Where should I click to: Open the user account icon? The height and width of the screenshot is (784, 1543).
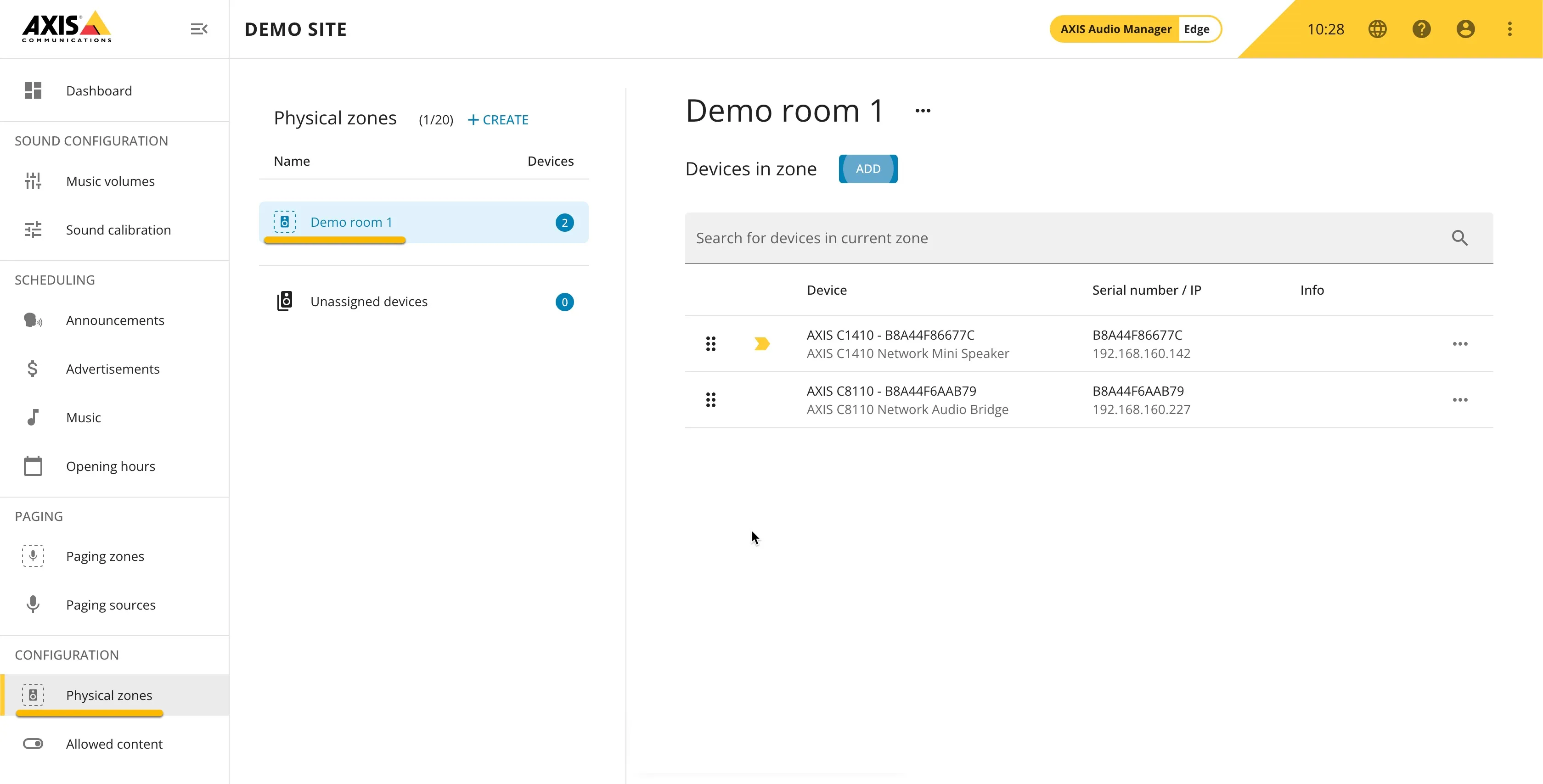(1465, 29)
